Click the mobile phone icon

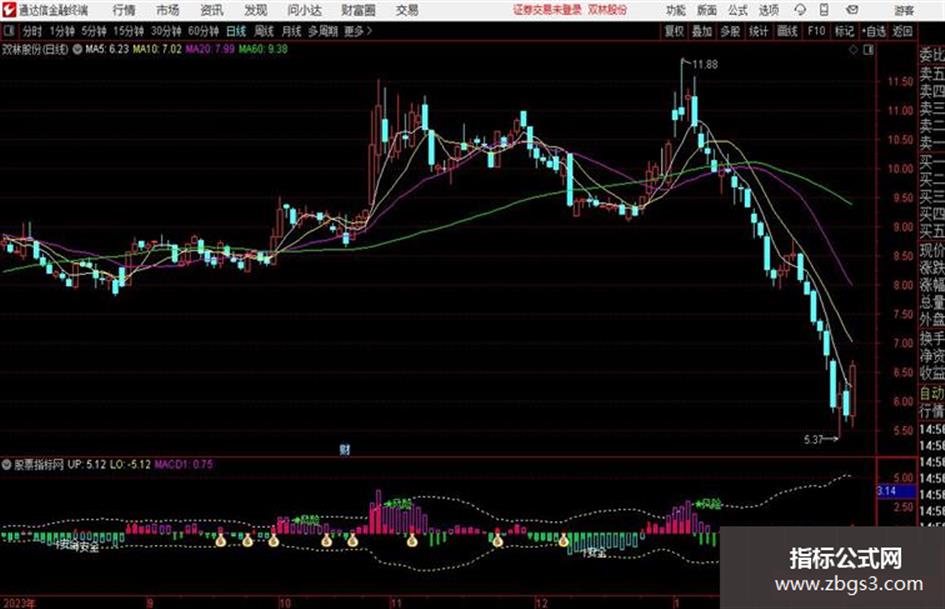coord(824,10)
